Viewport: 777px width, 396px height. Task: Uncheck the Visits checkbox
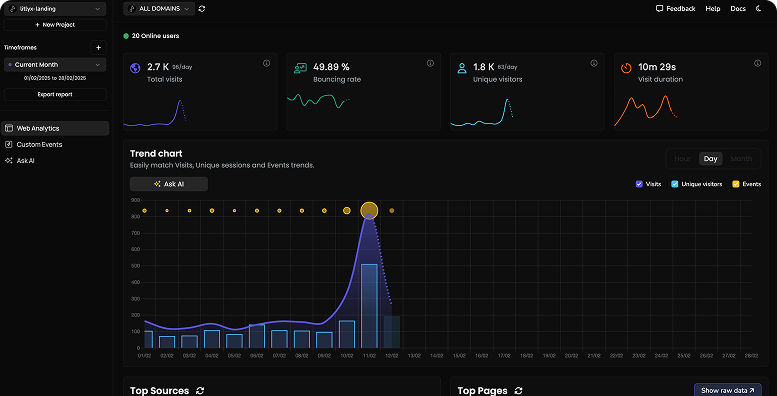[639, 184]
